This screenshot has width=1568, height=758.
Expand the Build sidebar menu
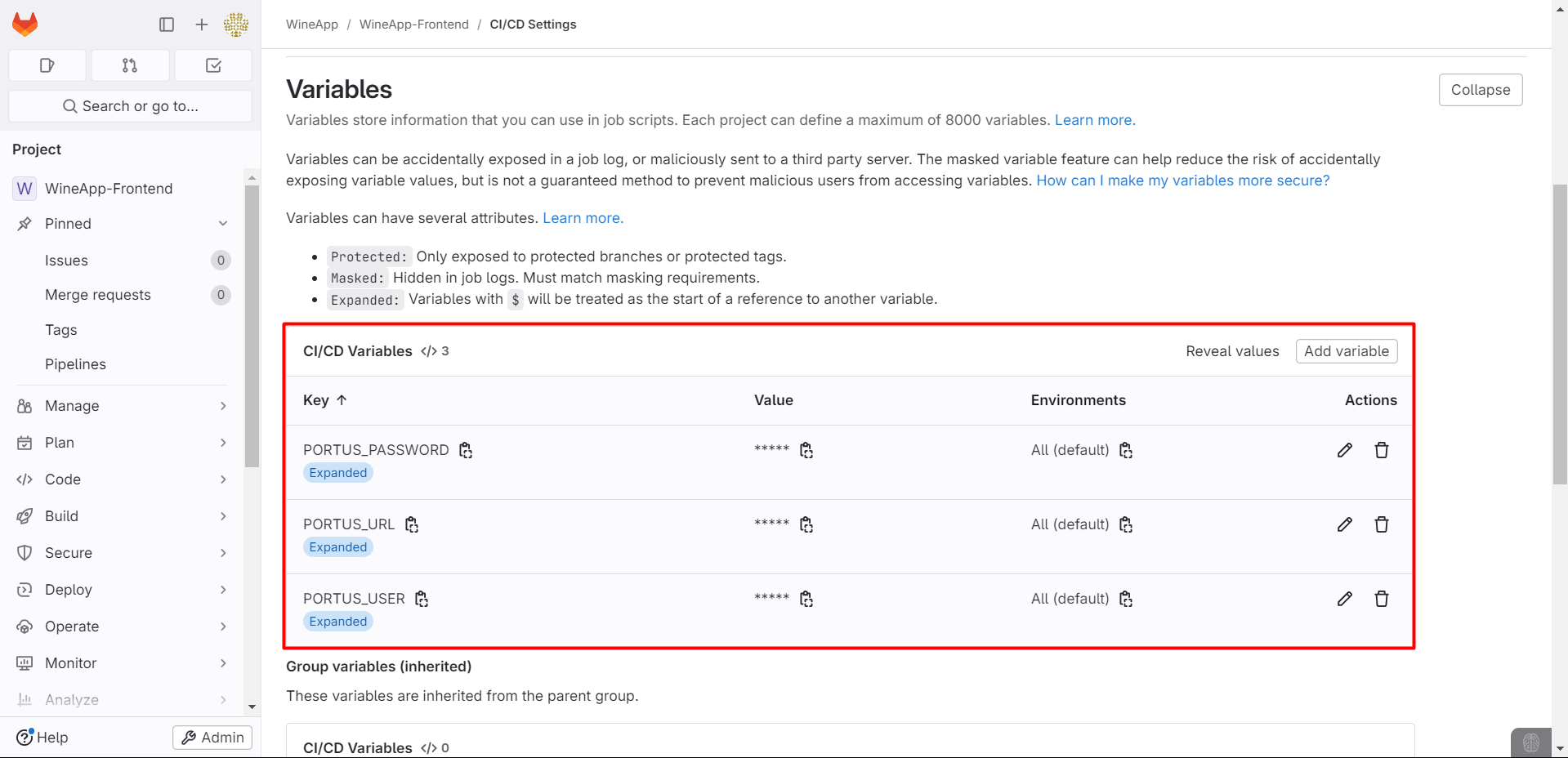click(223, 516)
